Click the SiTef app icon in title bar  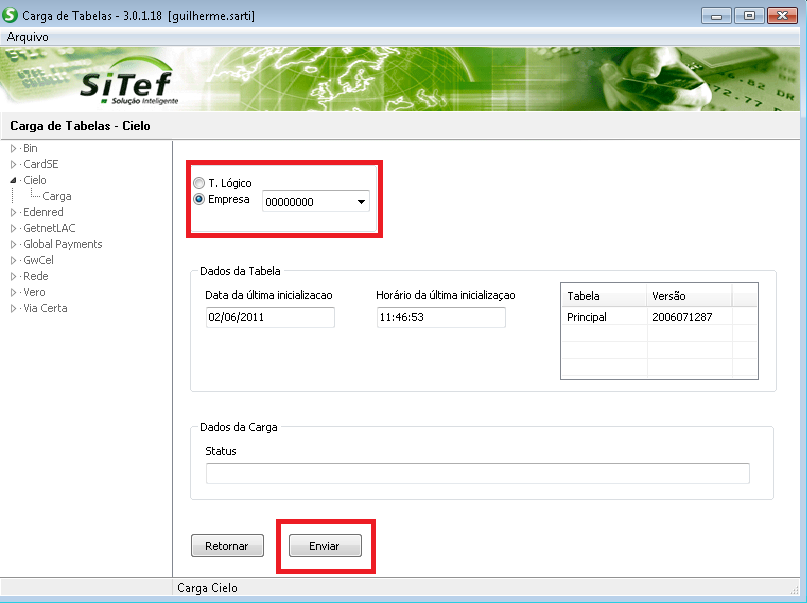[x=10, y=15]
